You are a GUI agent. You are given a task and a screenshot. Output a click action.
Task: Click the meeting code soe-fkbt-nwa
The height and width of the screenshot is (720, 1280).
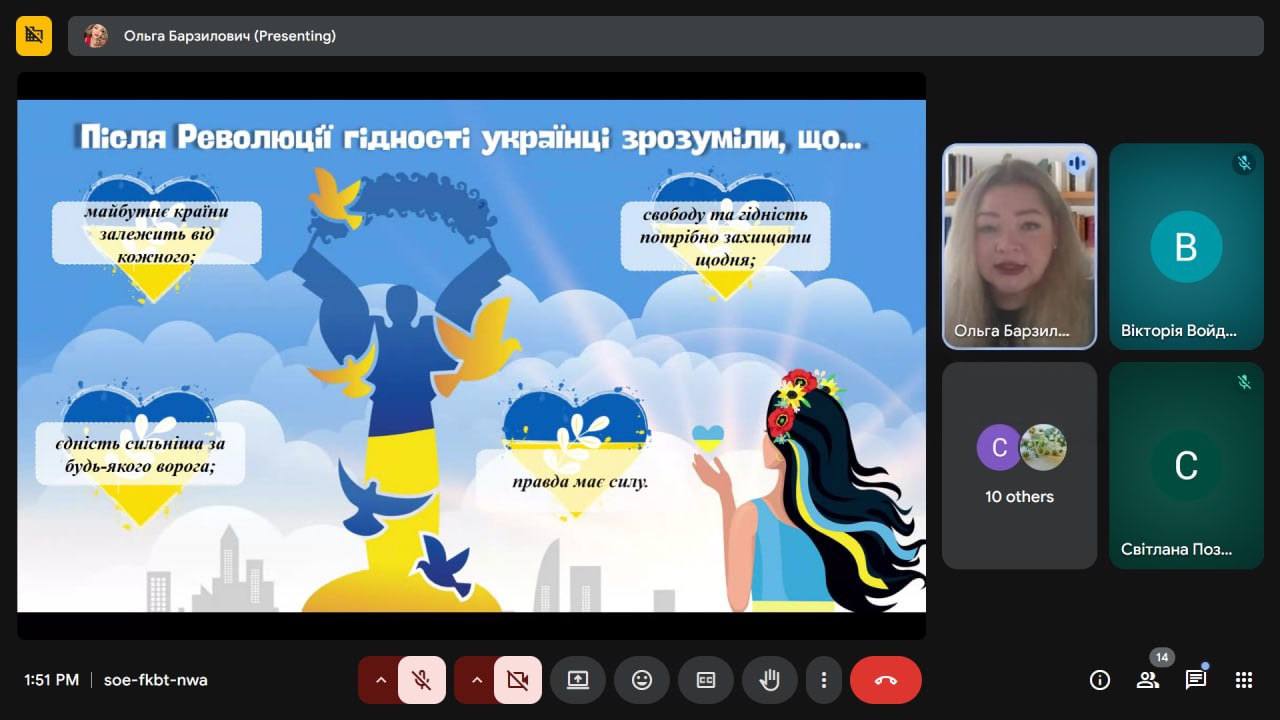click(x=156, y=680)
